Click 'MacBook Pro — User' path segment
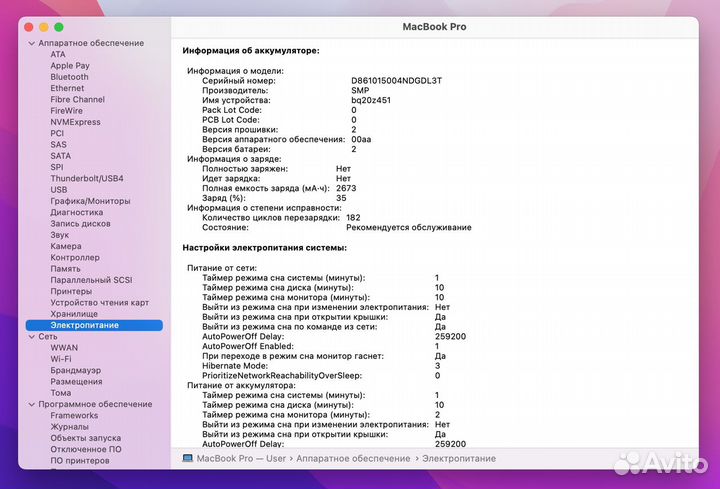The height and width of the screenshot is (489, 720). point(241,459)
